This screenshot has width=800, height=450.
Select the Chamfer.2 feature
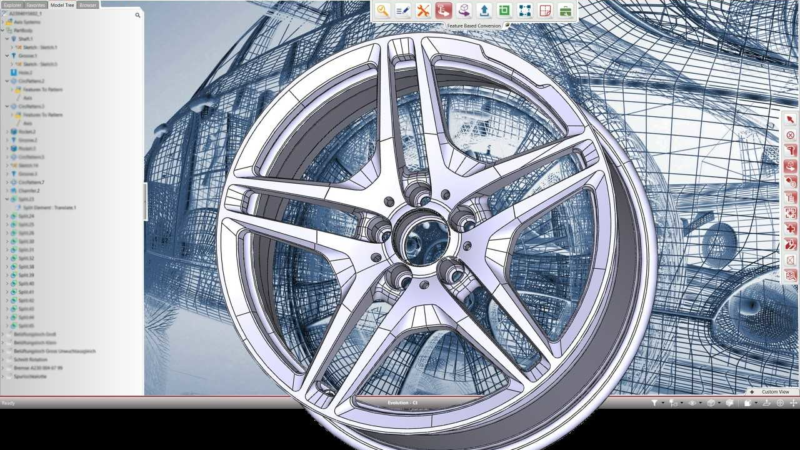tap(29, 191)
